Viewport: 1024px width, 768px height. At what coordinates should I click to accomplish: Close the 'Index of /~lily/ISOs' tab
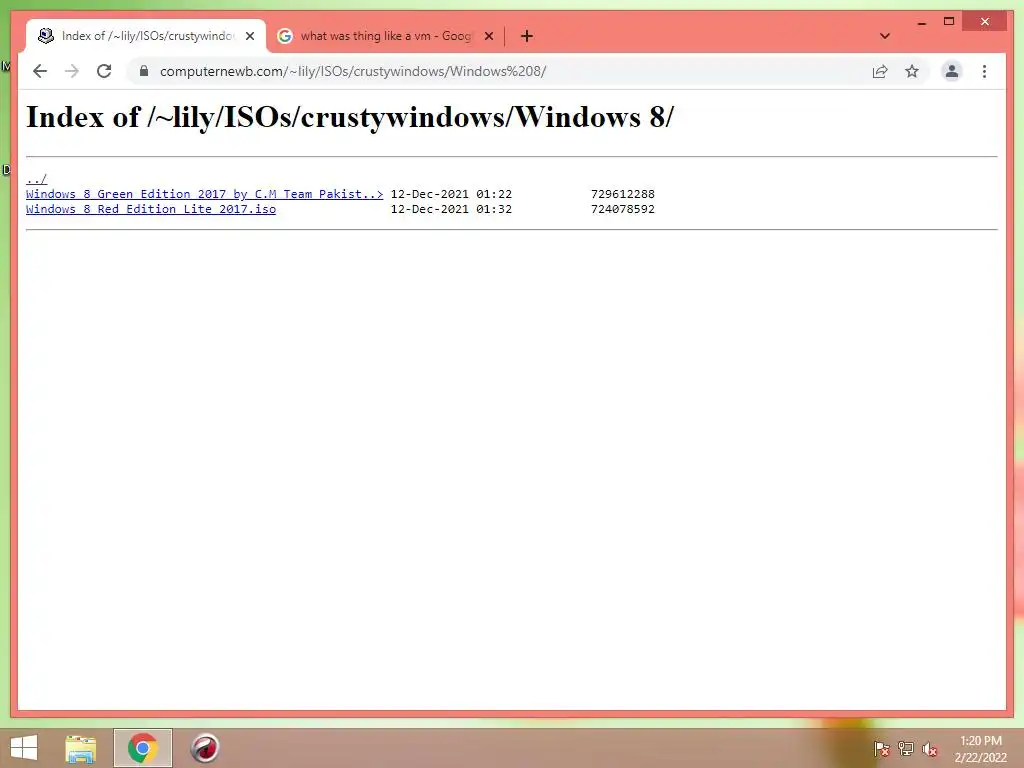250,36
